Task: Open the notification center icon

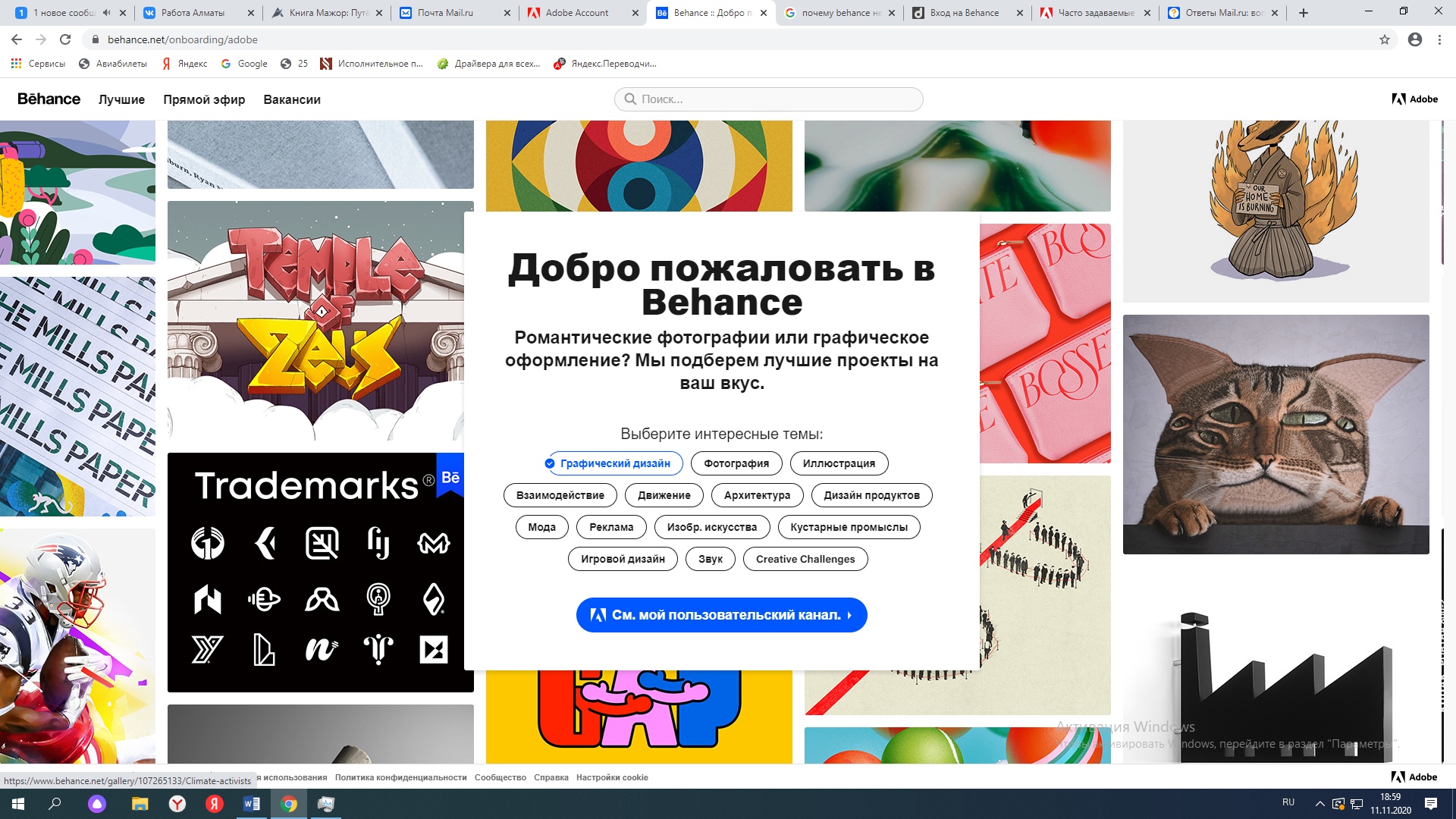Action: (1431, 804)
